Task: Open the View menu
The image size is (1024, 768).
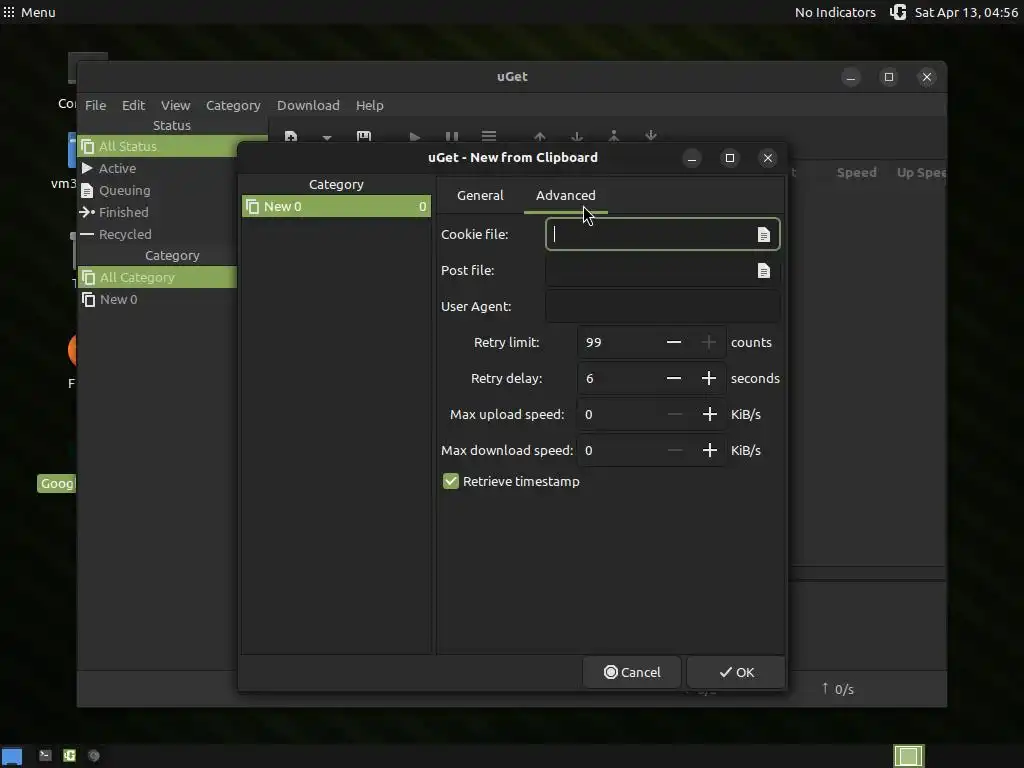Action: click(175, 105)
